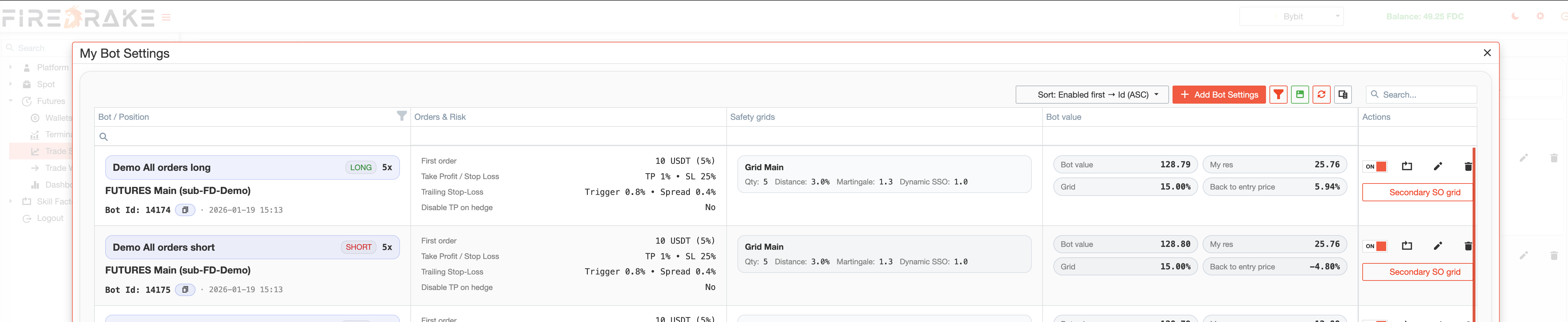Click the copy/duplicate view icon near Search

click(x=1343, y=94)
